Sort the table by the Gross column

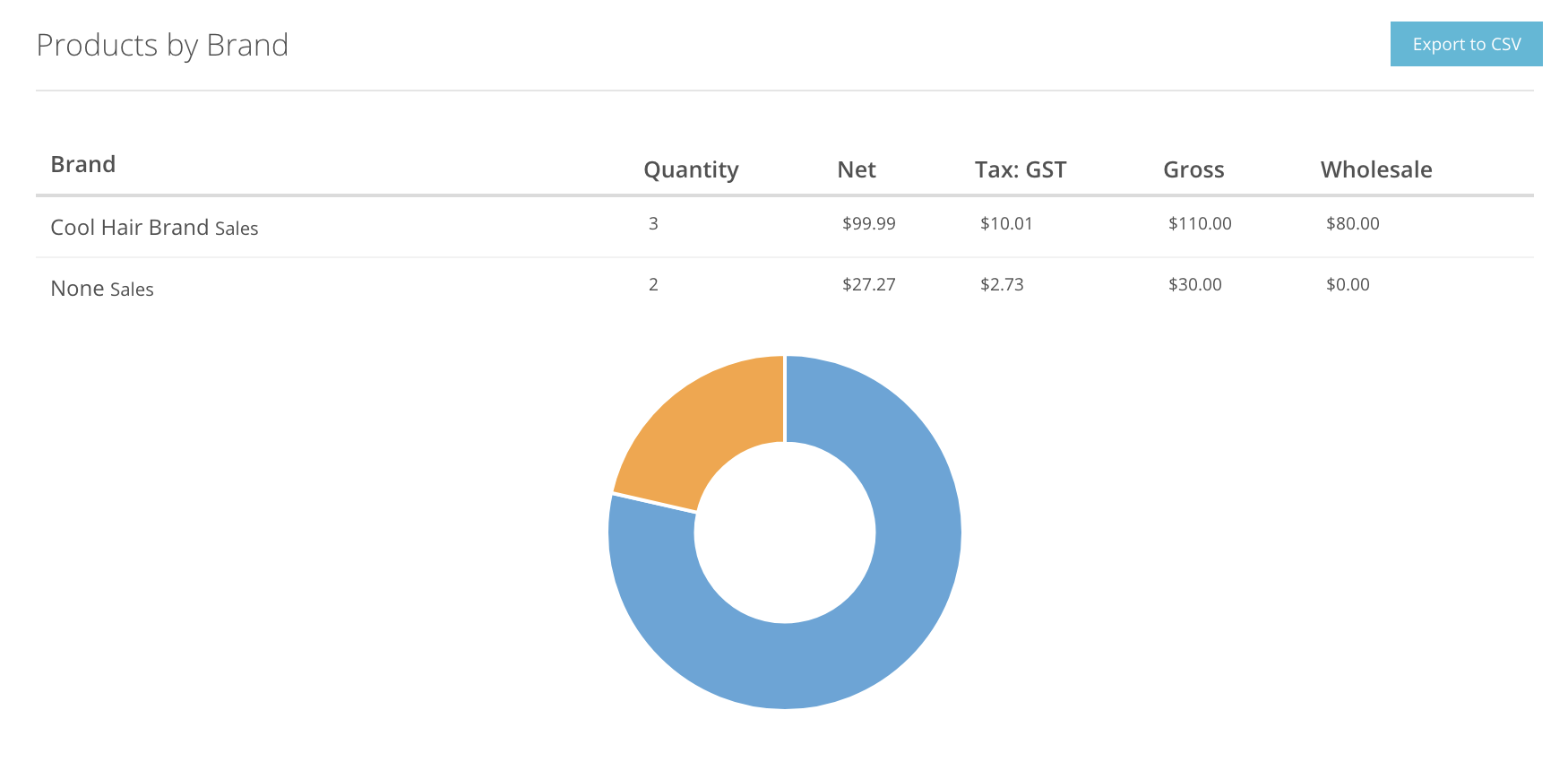click(1193, 169)
